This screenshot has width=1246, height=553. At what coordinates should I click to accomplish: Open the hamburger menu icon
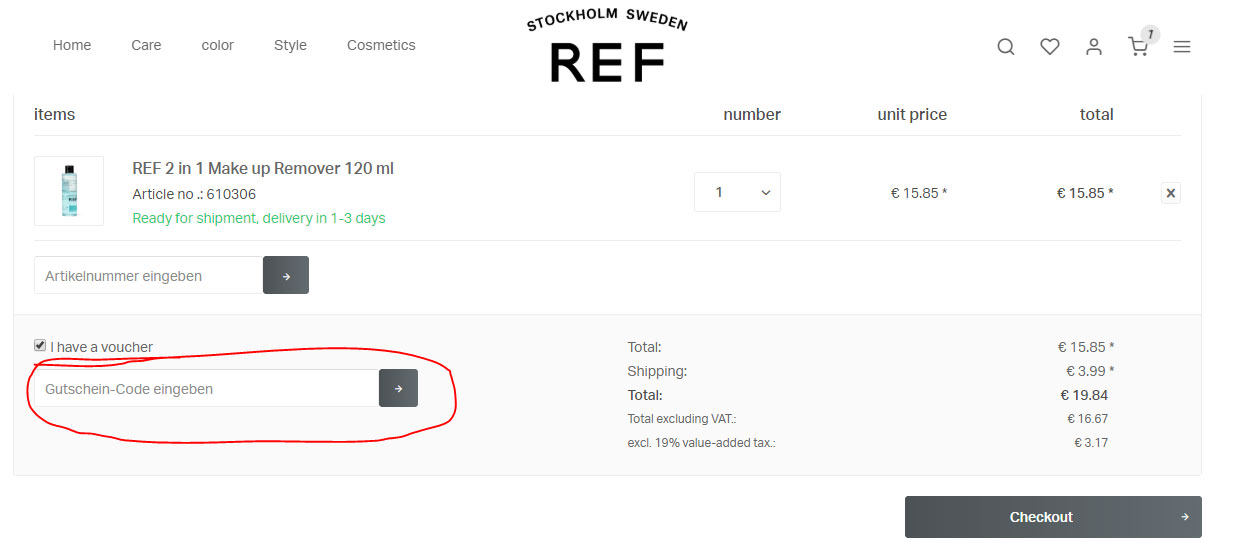1182,47
